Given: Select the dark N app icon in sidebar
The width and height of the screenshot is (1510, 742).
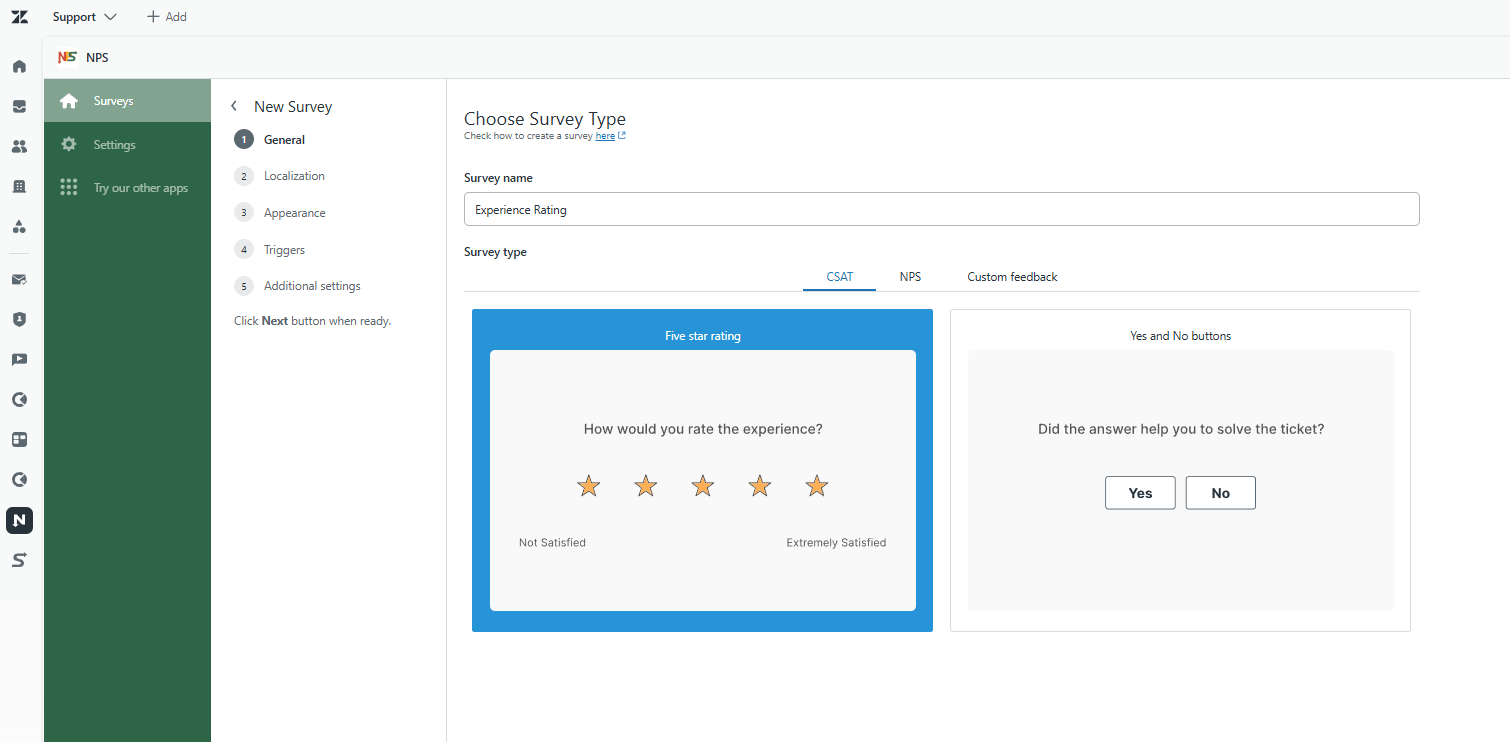Looking at the screenshot, I should click(x=19, y=520).
